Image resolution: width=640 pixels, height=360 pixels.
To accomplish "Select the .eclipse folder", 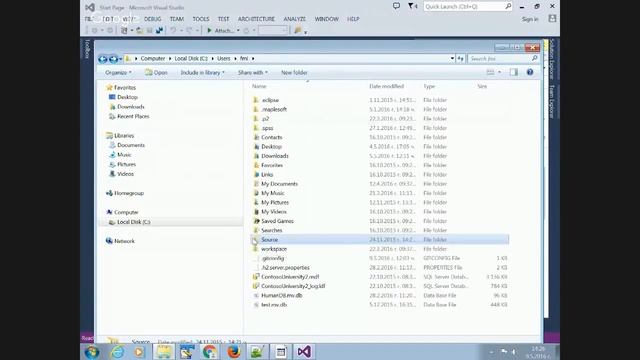I will click(x=270, y=100).
